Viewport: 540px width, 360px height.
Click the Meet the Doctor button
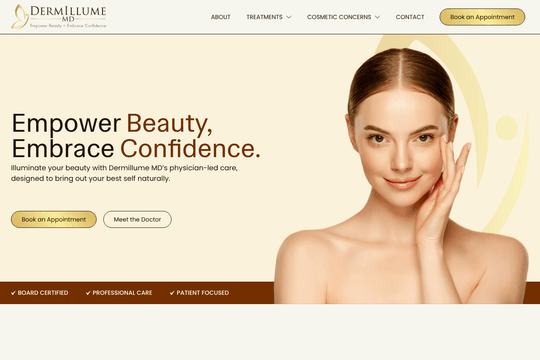coord(137,219)
